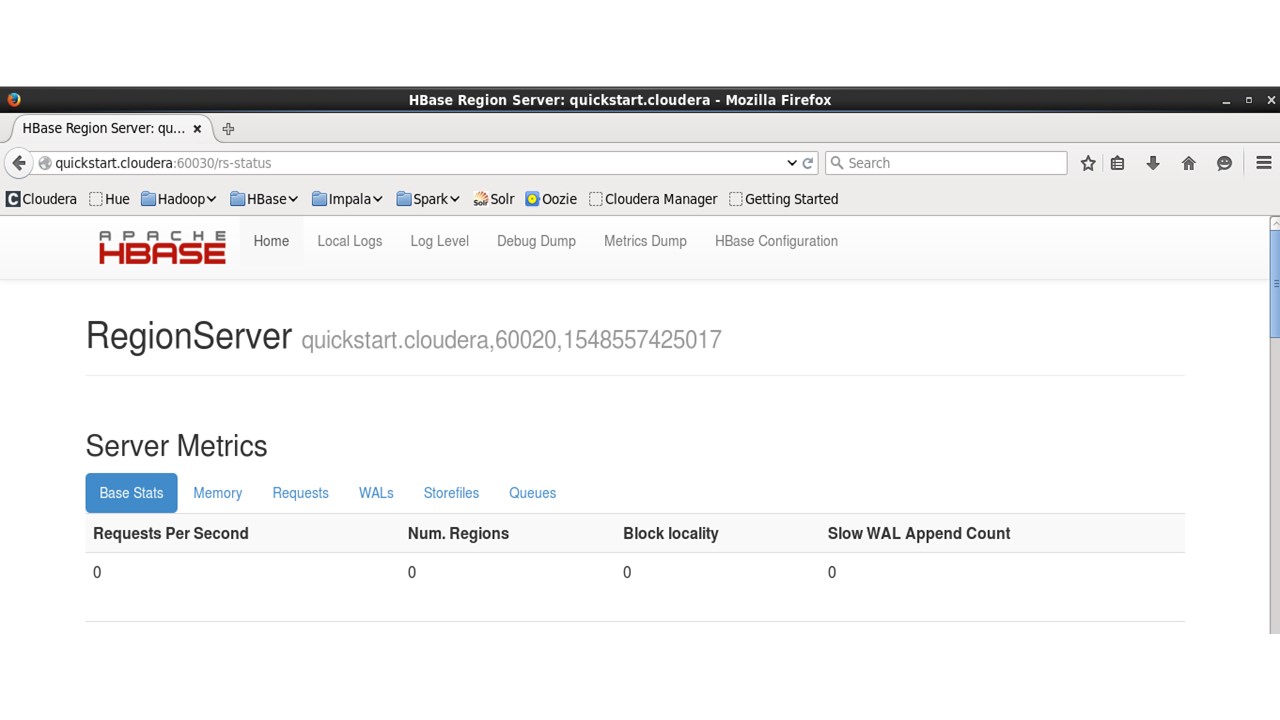Open the Local Logs page
The height and width of the screenshot is (720, 1280).
[349, 241]
